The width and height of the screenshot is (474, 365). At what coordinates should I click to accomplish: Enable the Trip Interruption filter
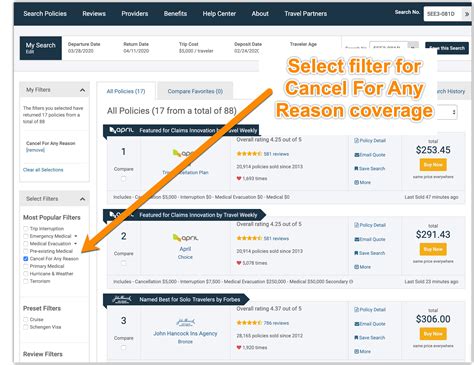(26, 229)
